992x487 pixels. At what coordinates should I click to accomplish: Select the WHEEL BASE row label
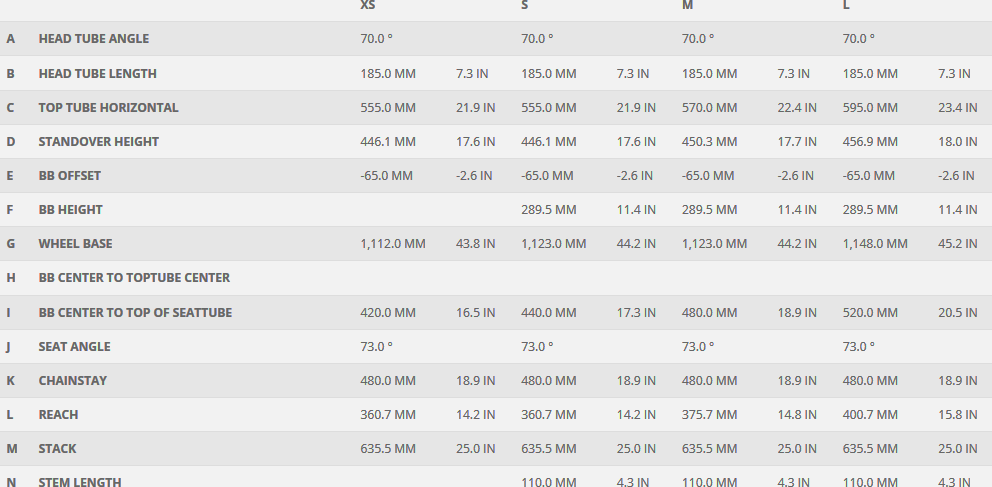(75, 244)
